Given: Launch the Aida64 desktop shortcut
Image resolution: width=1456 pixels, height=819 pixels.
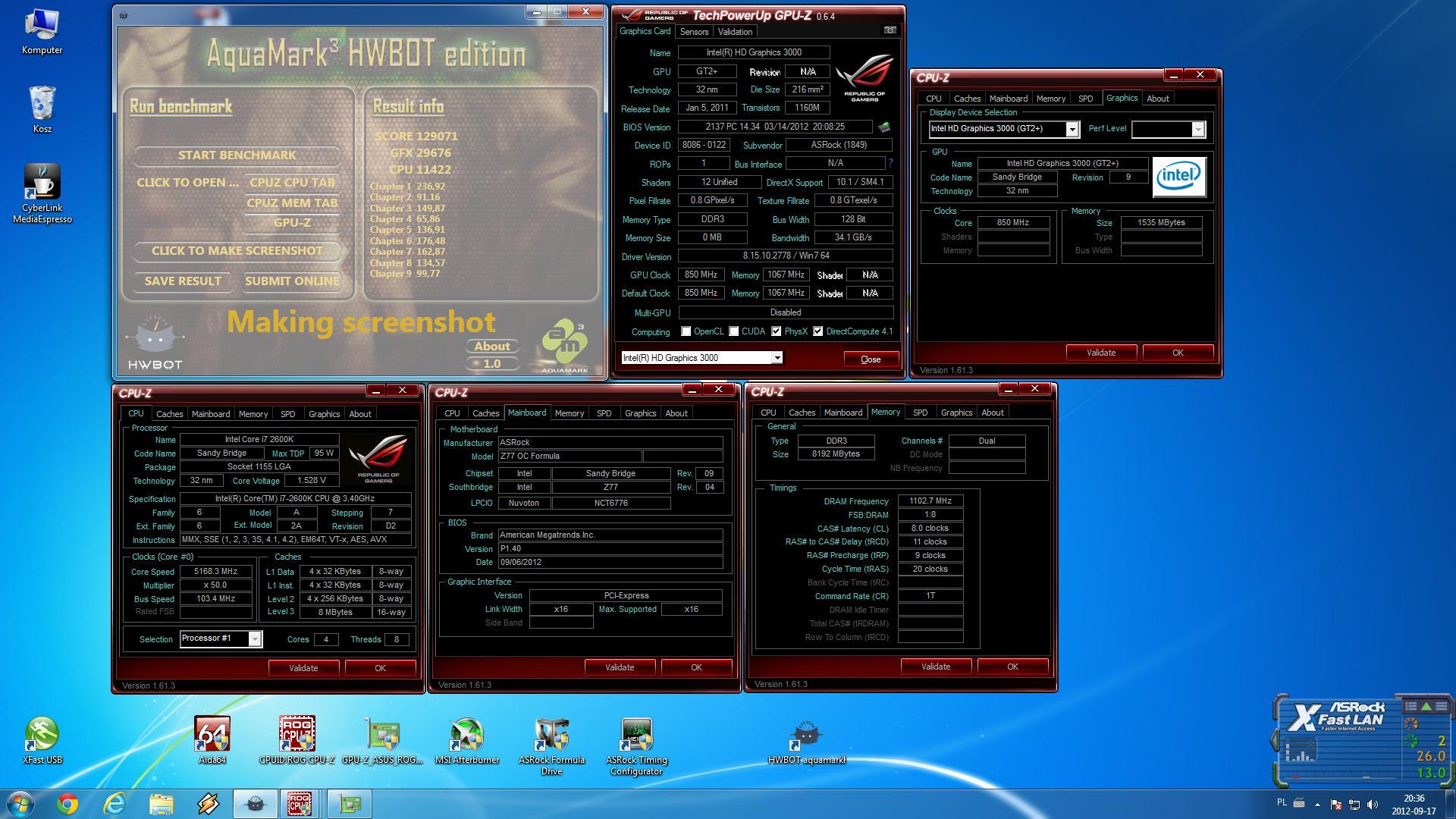Looking at the screenshot, I should click(x=212, y=741).
